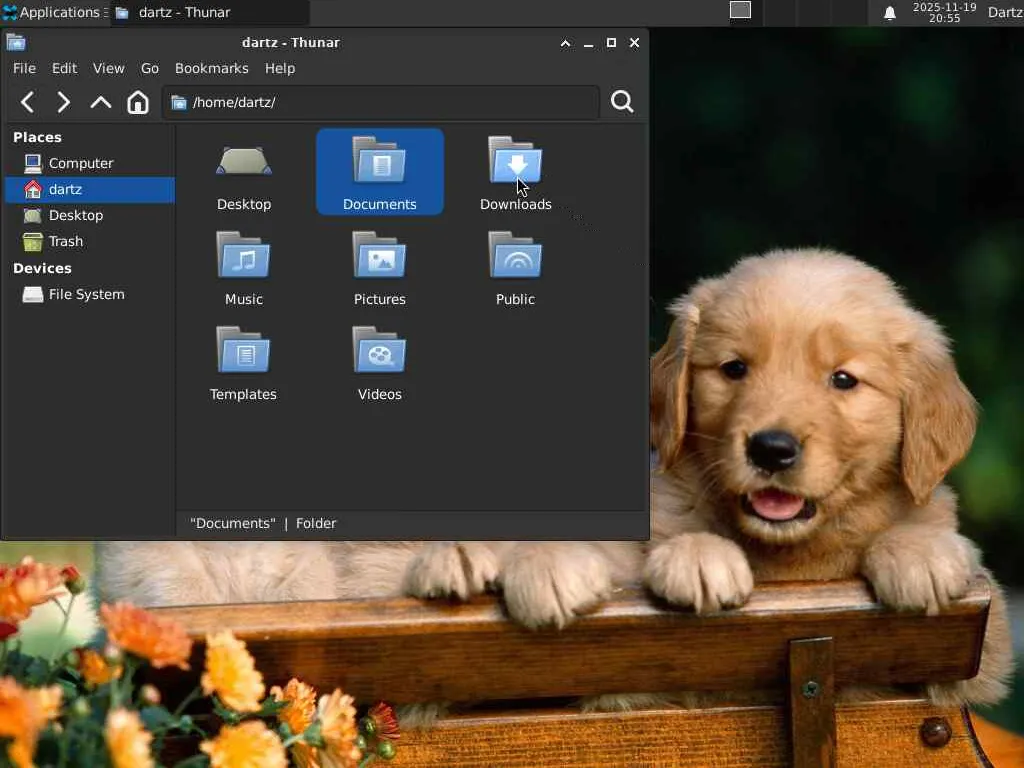The image size is (1024, 768).
Task: Go to parent folder with up arrow
Action: pos(101,102)
